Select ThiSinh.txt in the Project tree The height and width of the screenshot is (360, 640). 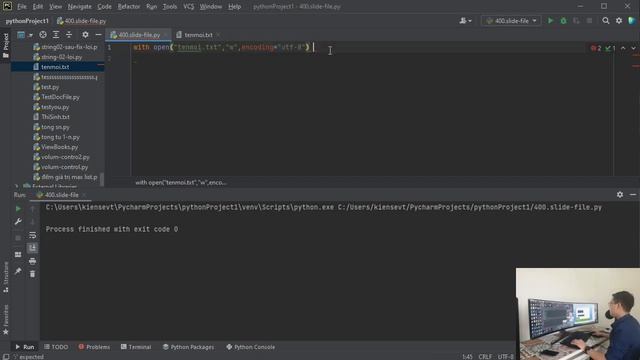[x=57, y=117]
